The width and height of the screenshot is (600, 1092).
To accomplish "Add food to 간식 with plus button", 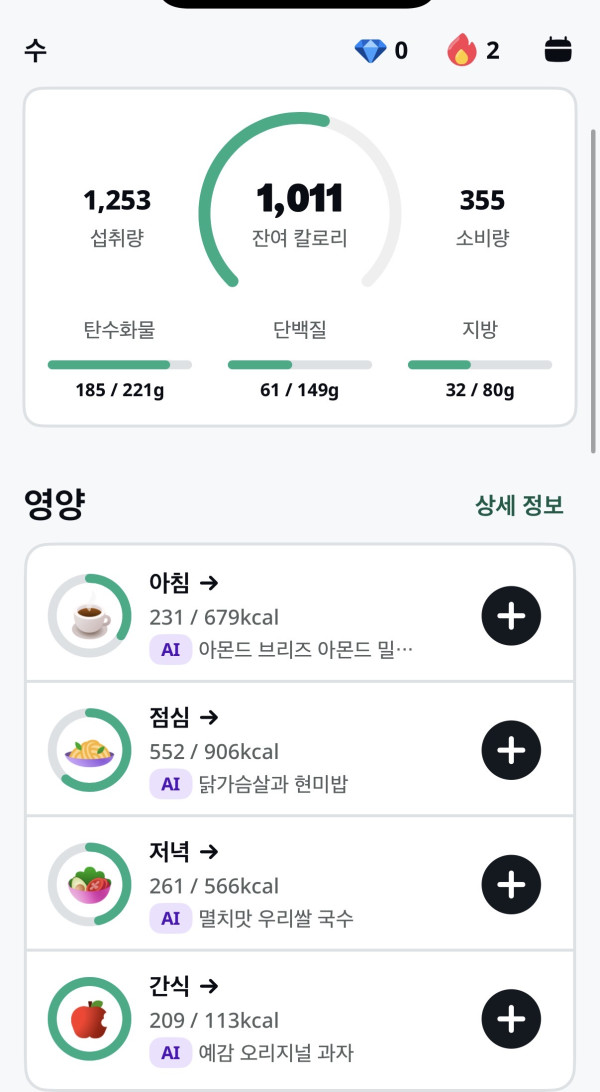I will (x=511, y=1019).
